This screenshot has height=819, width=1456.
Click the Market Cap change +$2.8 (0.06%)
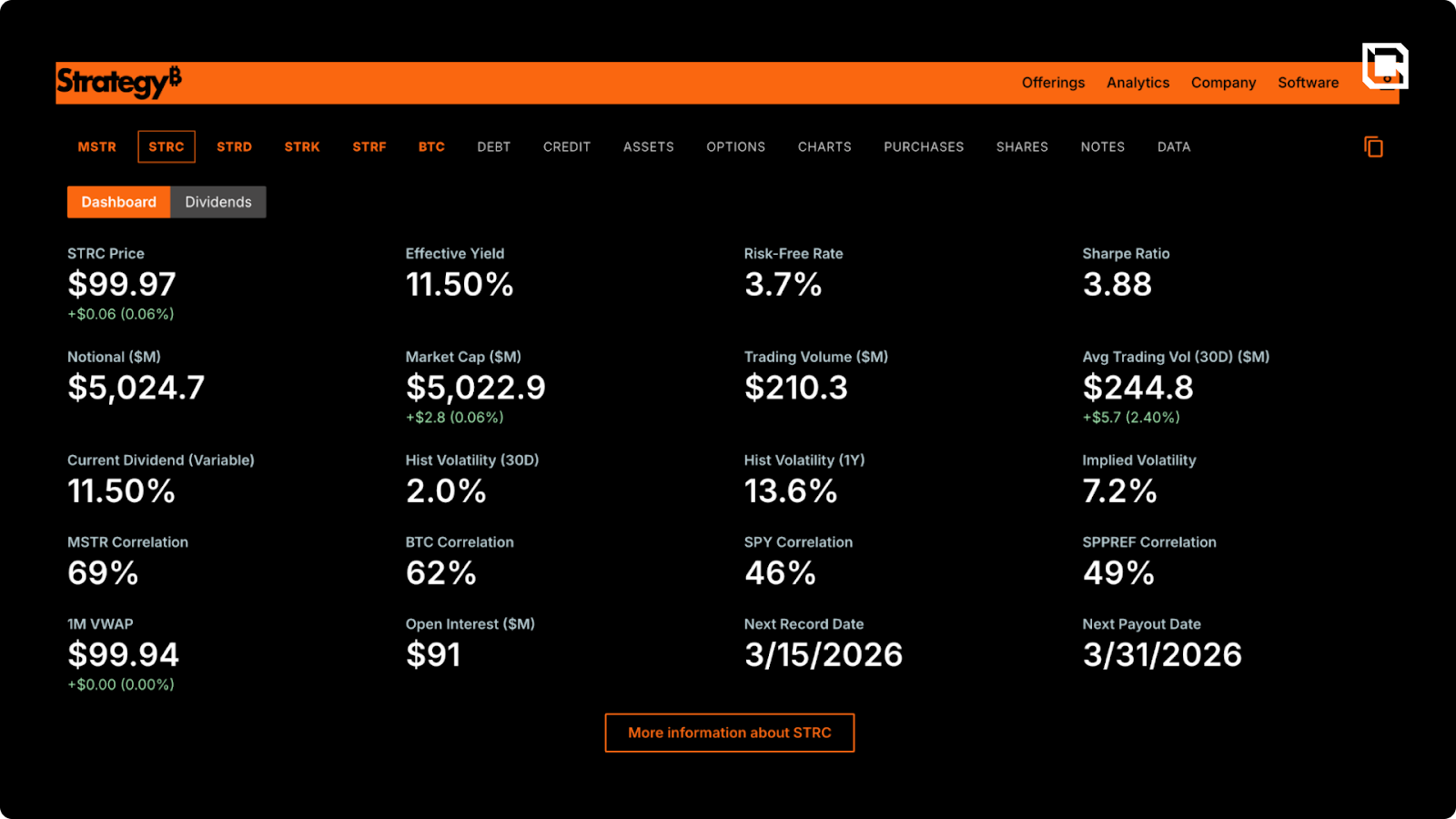pyautogui.click(x=455, y=418)
